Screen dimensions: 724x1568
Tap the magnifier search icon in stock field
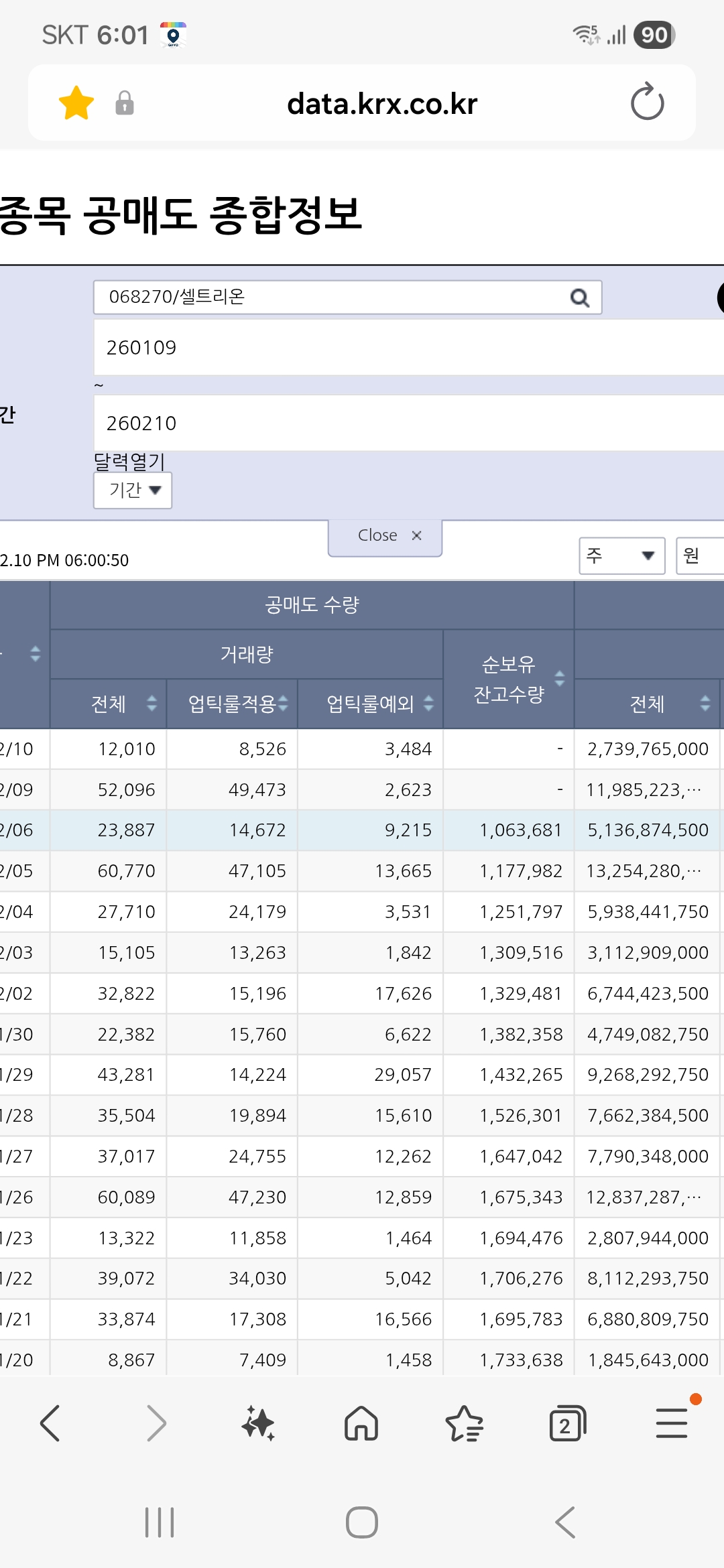[580, 298]
